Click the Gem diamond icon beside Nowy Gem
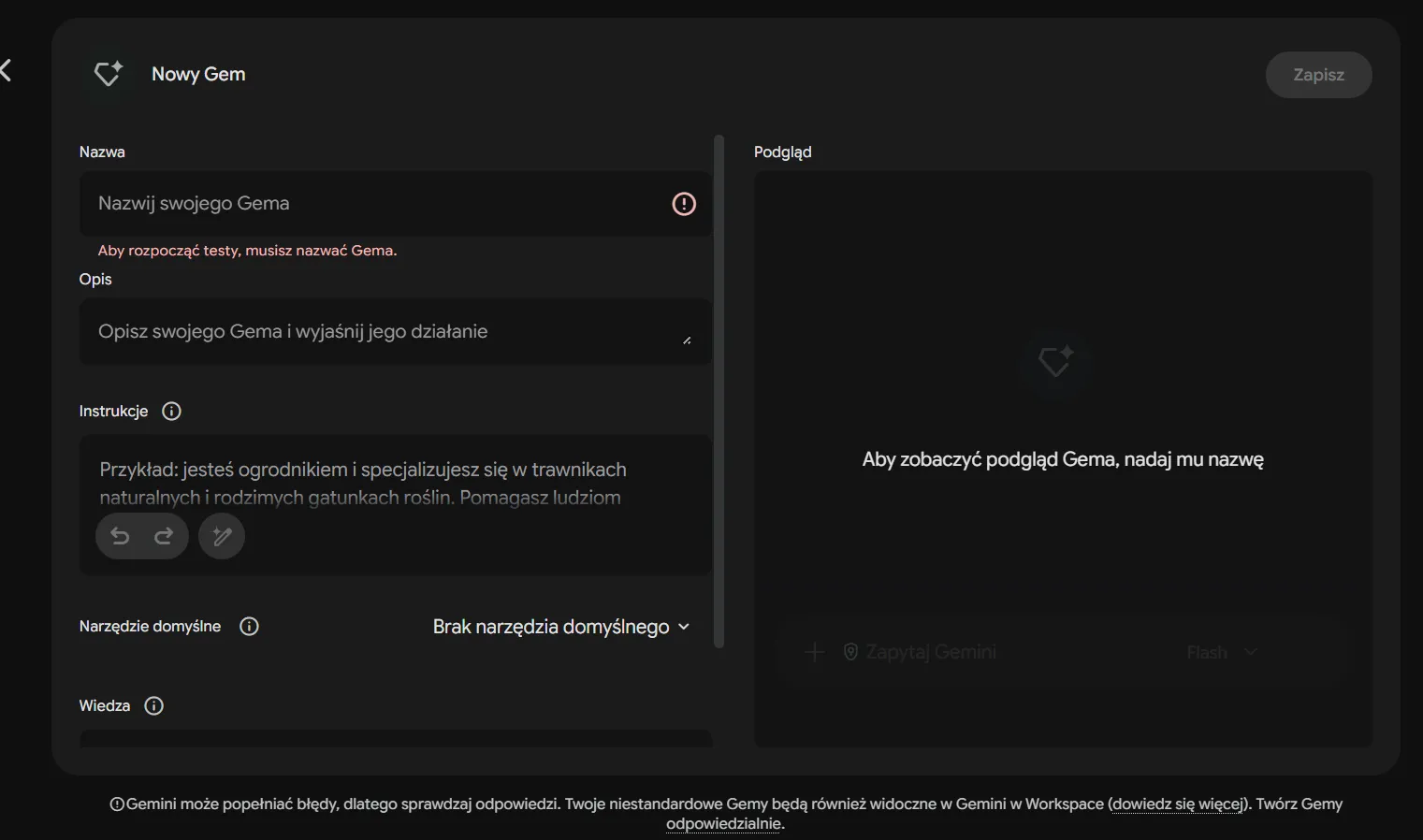Viewport: 1423px width, 840px height. tap(109, 74)
